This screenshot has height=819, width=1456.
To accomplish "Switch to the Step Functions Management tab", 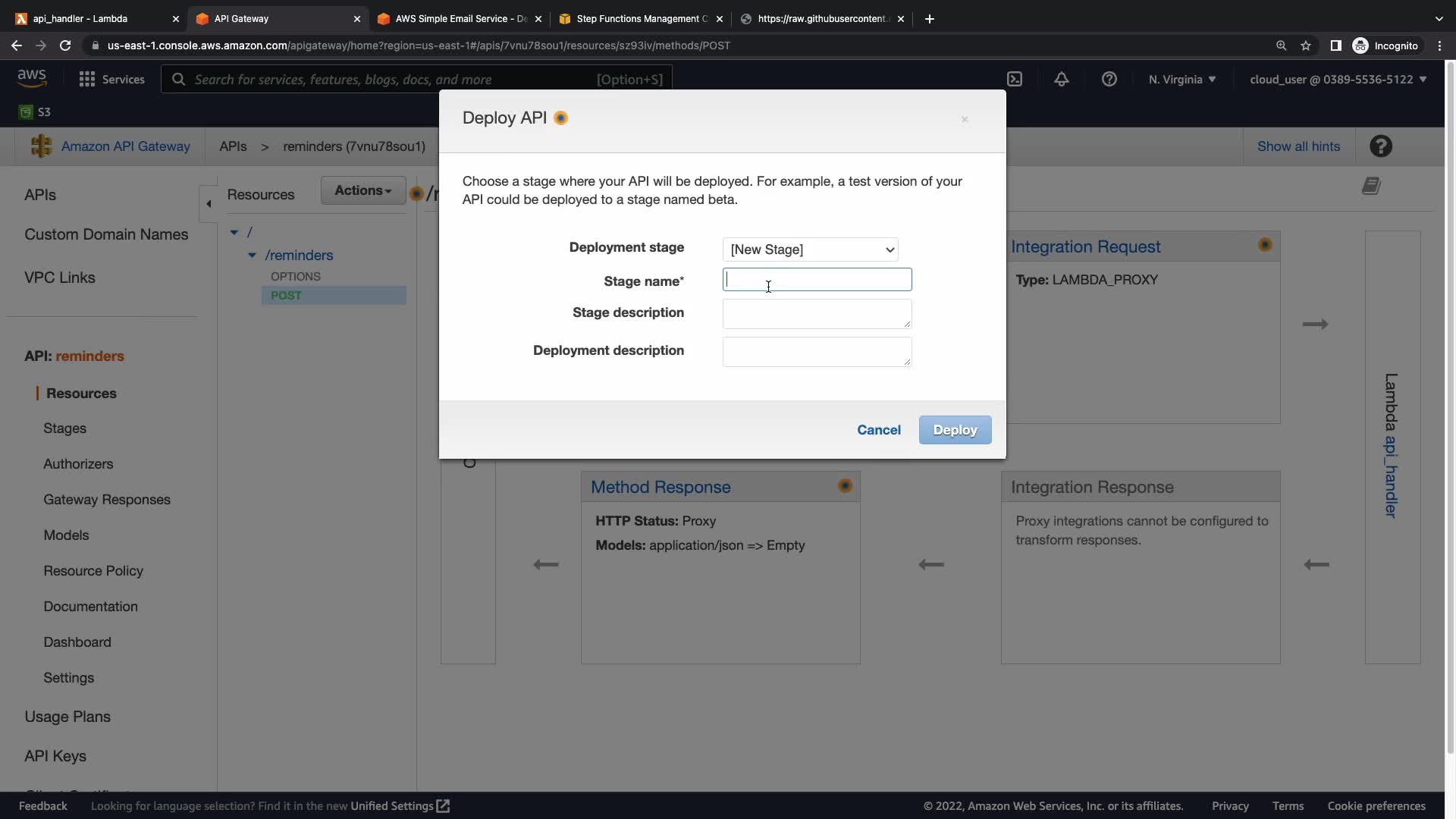I will click(642, 18).
